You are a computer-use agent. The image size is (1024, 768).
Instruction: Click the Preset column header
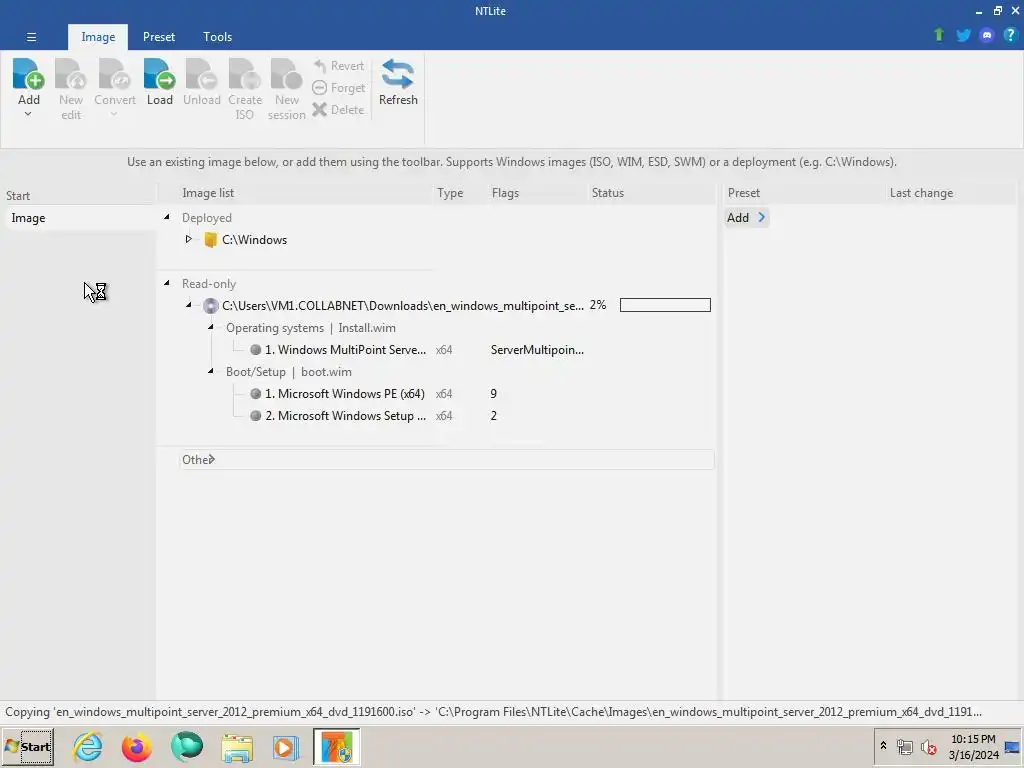[x=744, y=193]
